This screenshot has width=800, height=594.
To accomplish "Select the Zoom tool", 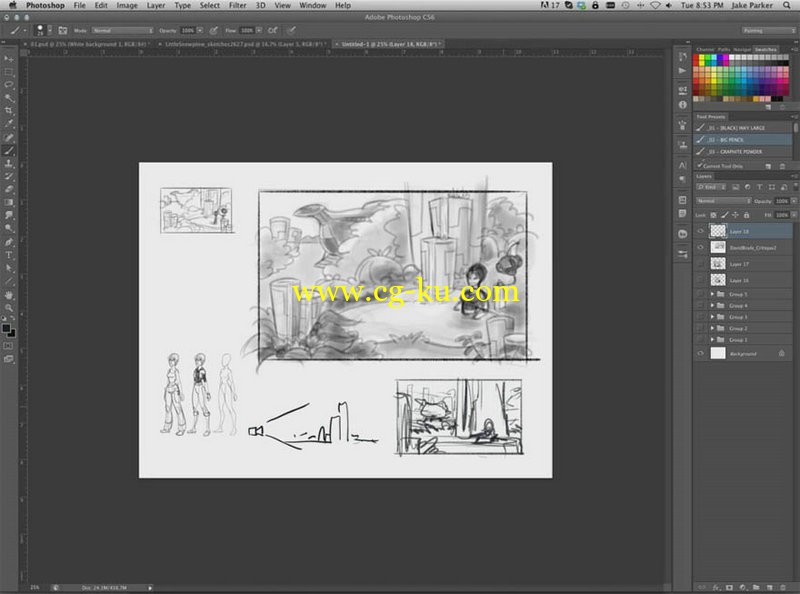I will (x=9, y=308).
